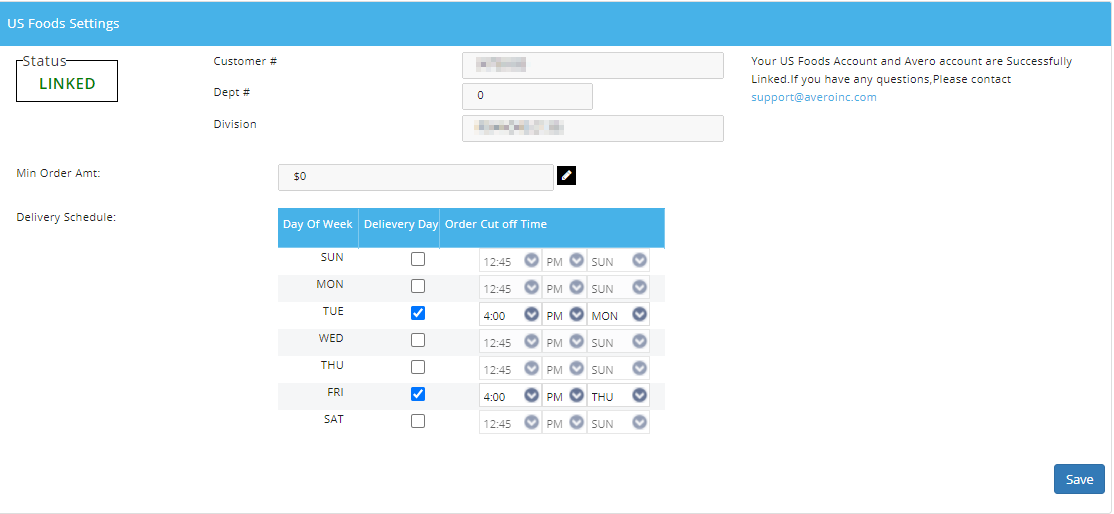Click the US Foods Settings title
The width and height of the screenshot is (1114, 514).
click(63, 23)
